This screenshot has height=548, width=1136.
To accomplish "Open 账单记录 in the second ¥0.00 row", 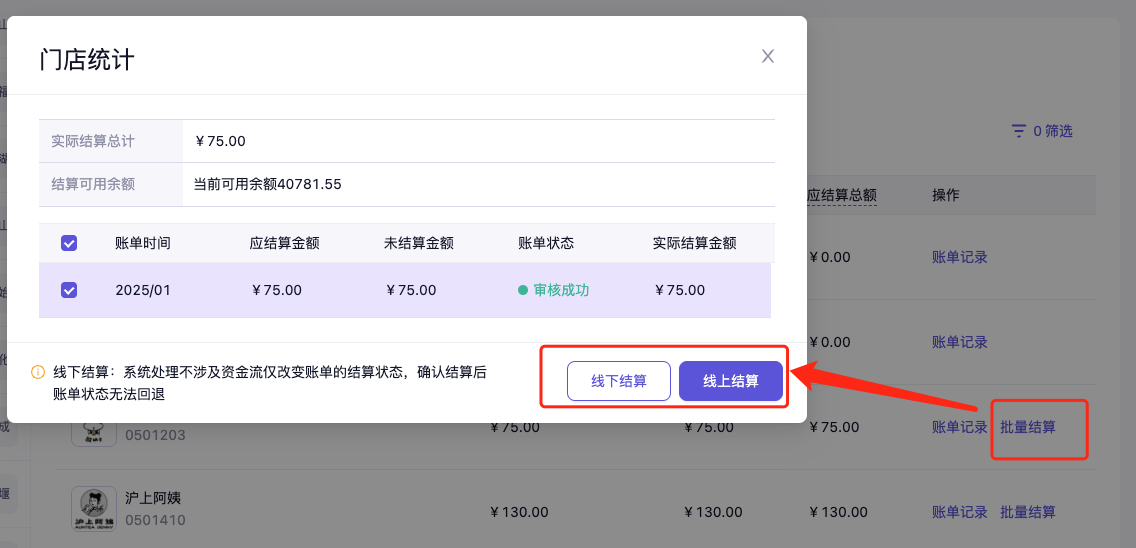I will pyautogui.click(x=959, y=342).
